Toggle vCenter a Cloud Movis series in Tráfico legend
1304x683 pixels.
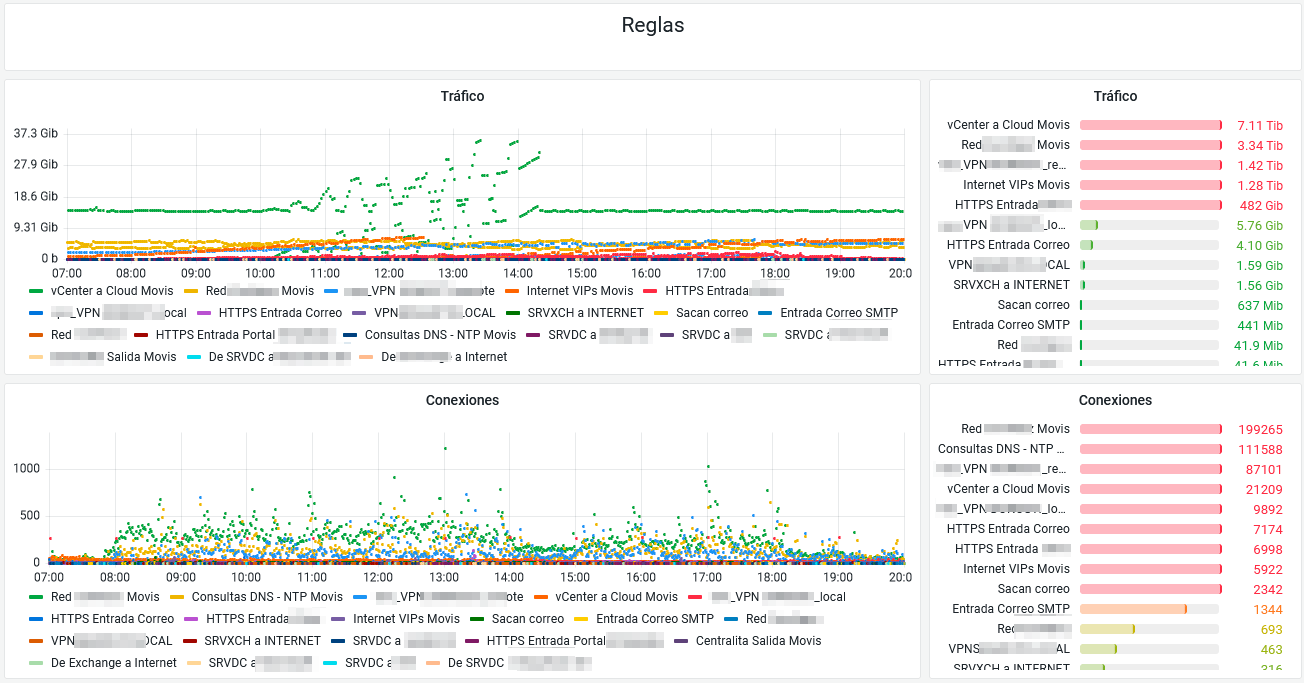[111, 291]
